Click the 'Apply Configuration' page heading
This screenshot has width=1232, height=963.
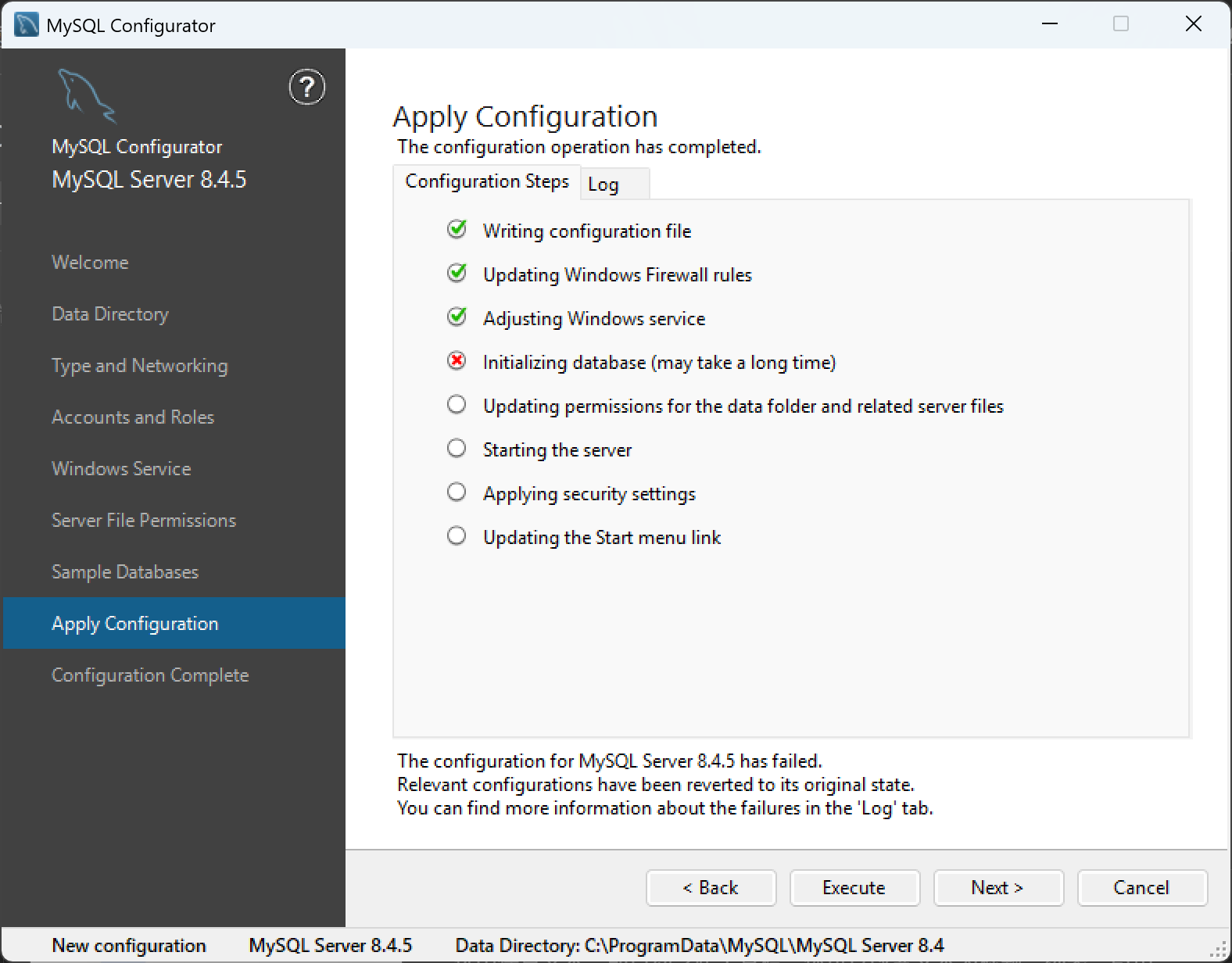pos(525,116)
